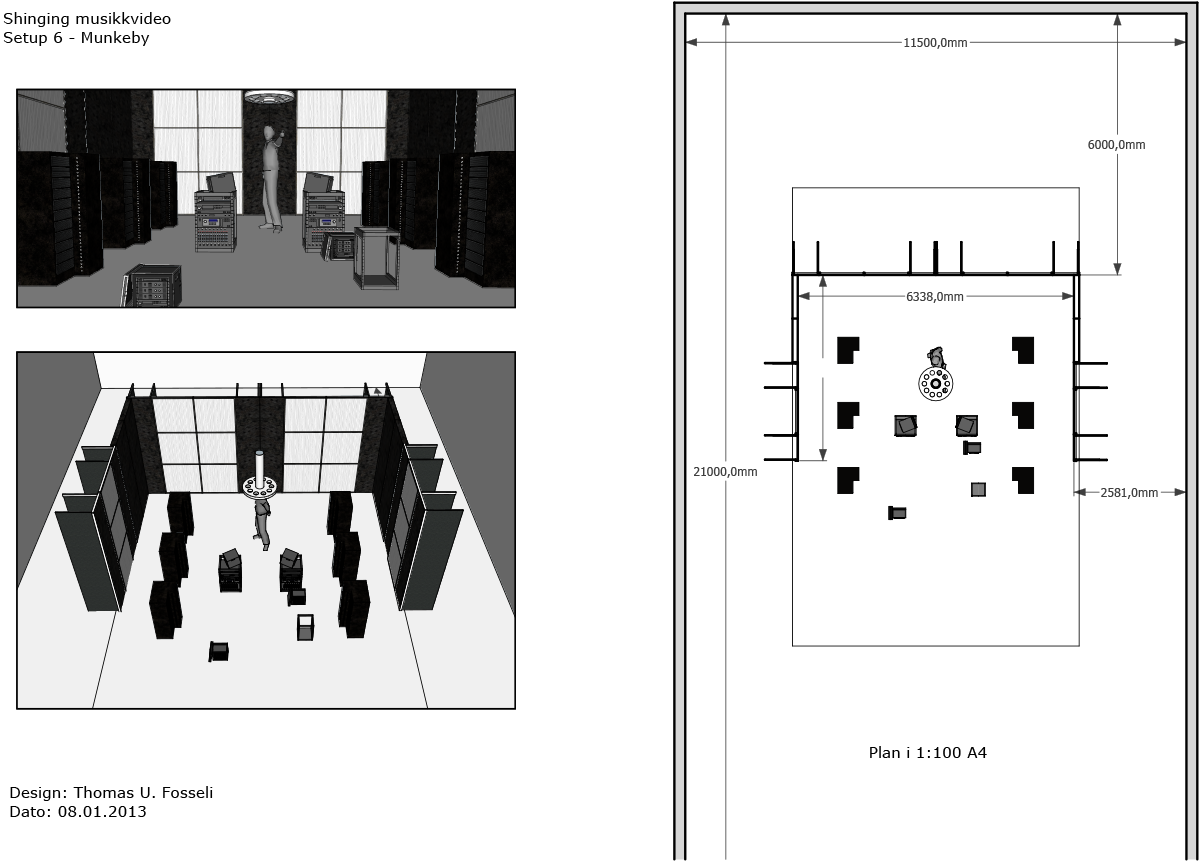Click the 6000,0mm dimension label
Viewport: 1200px width, 862px height.
(x=1116, y=145)
